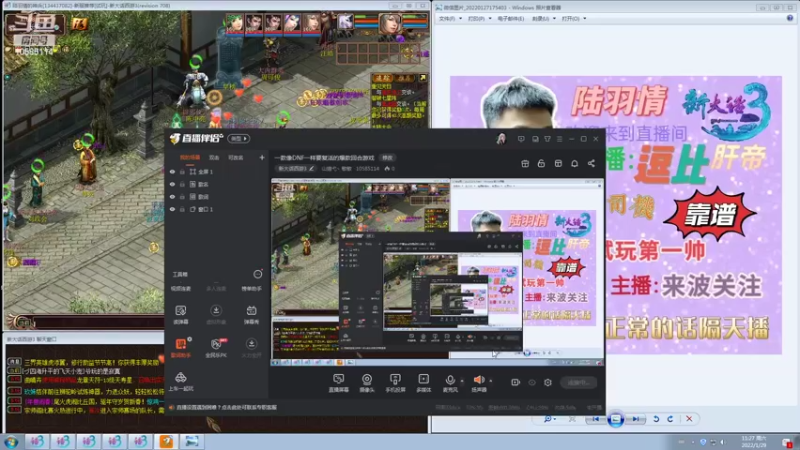The image size is (800, 450).
Task: Open the notification bell icon
Action: click(574, 163)
